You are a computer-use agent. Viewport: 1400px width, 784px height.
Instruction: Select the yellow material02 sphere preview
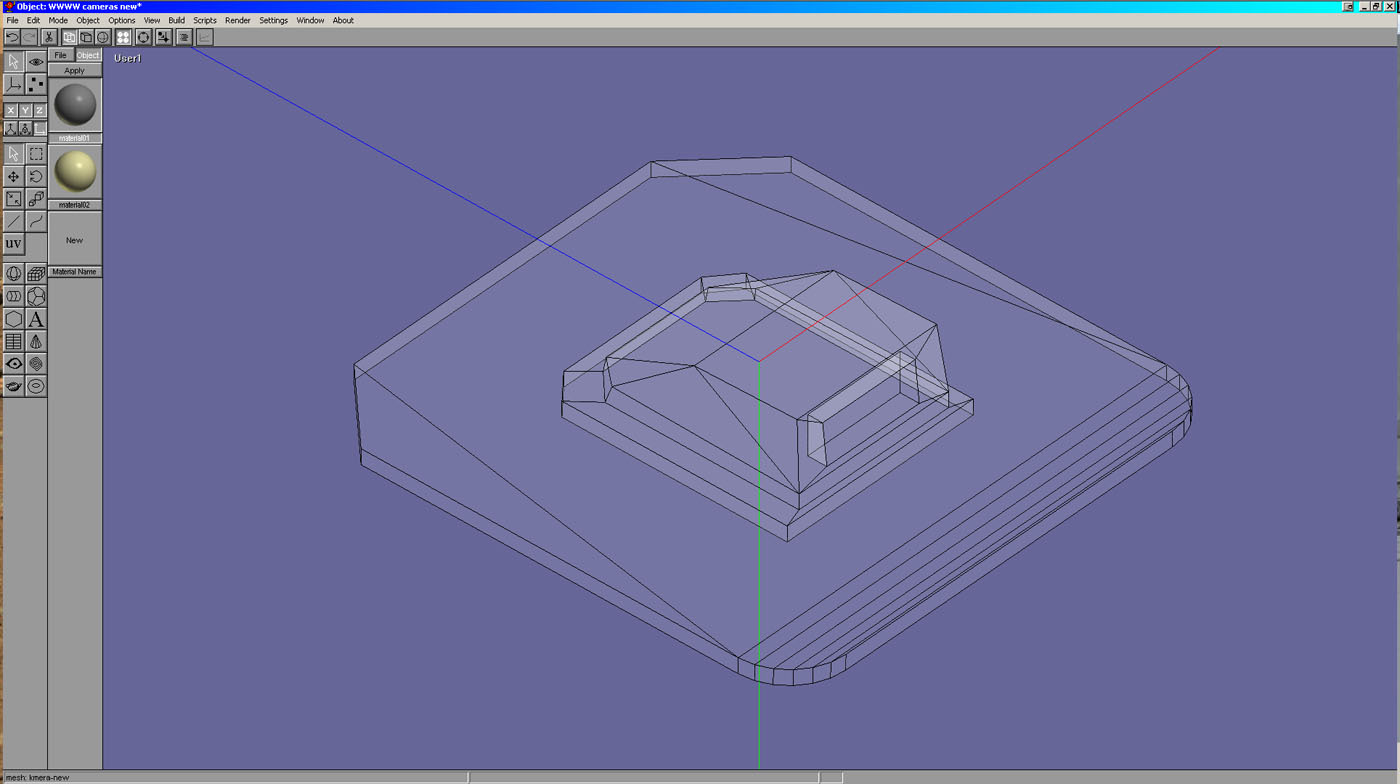coord(75,172)
